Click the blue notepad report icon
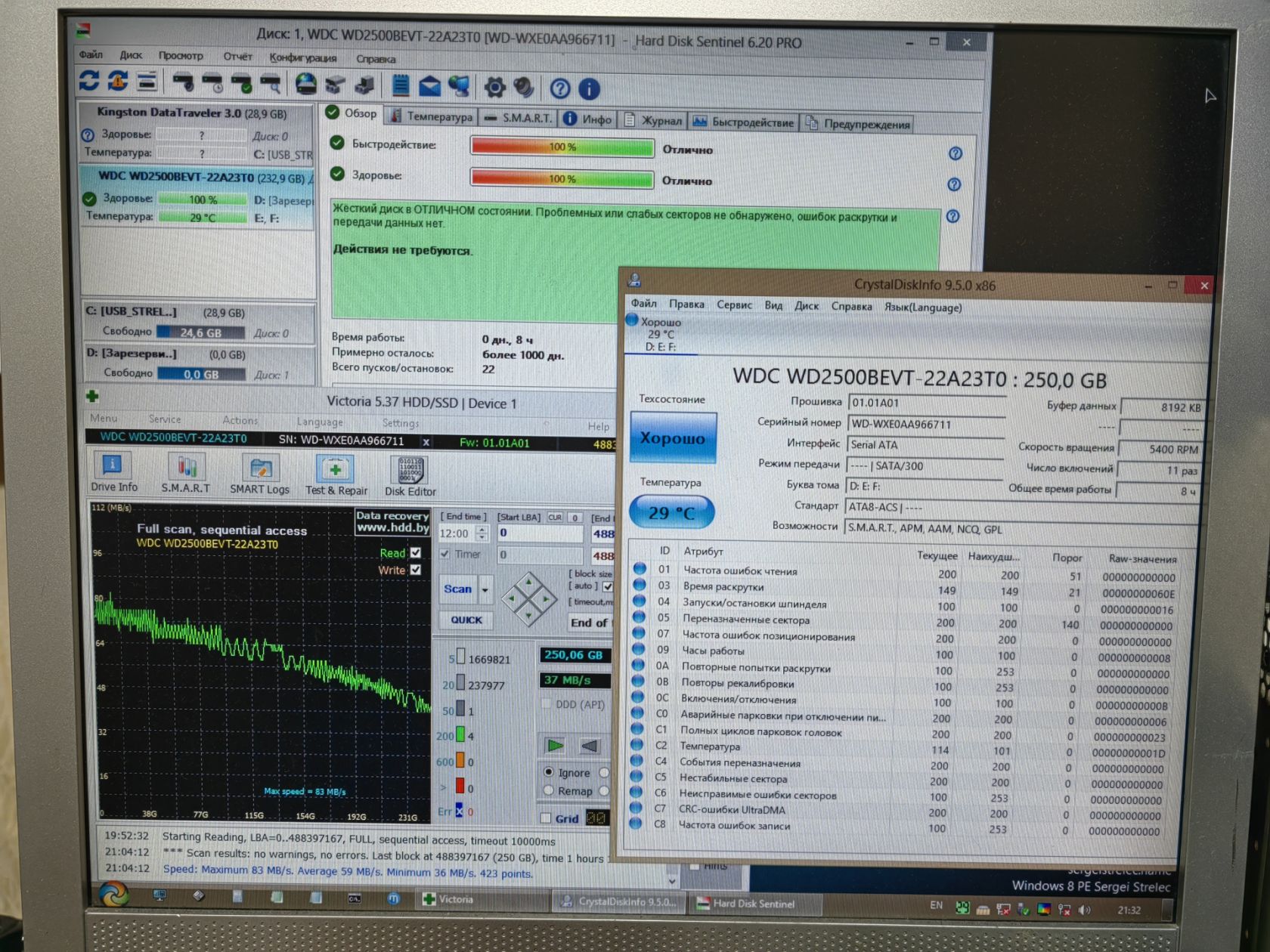The height and width of the screenshot is (952, 1270). tap(401, 85)
